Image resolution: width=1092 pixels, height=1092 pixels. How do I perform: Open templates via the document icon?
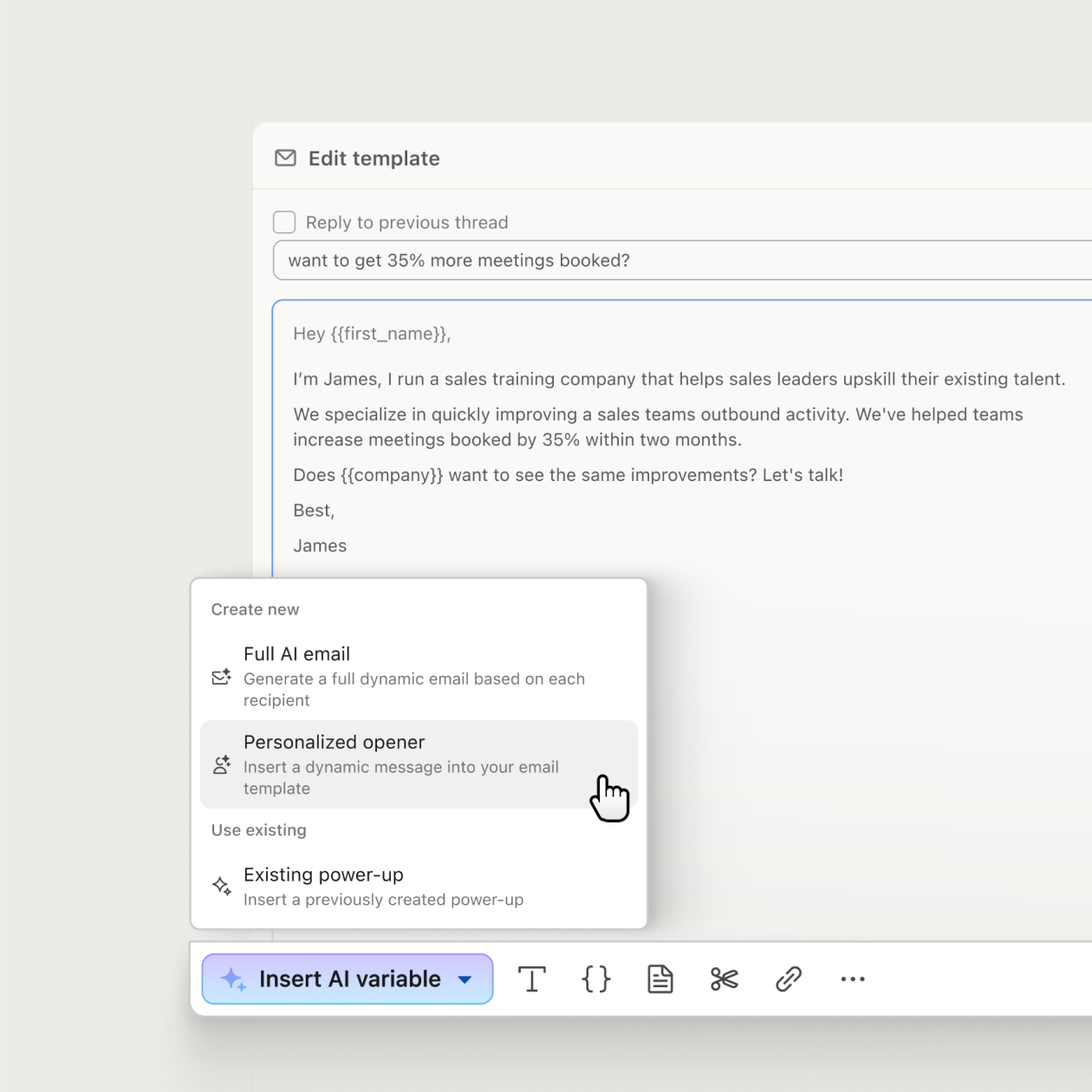click(x=660, y=978)
